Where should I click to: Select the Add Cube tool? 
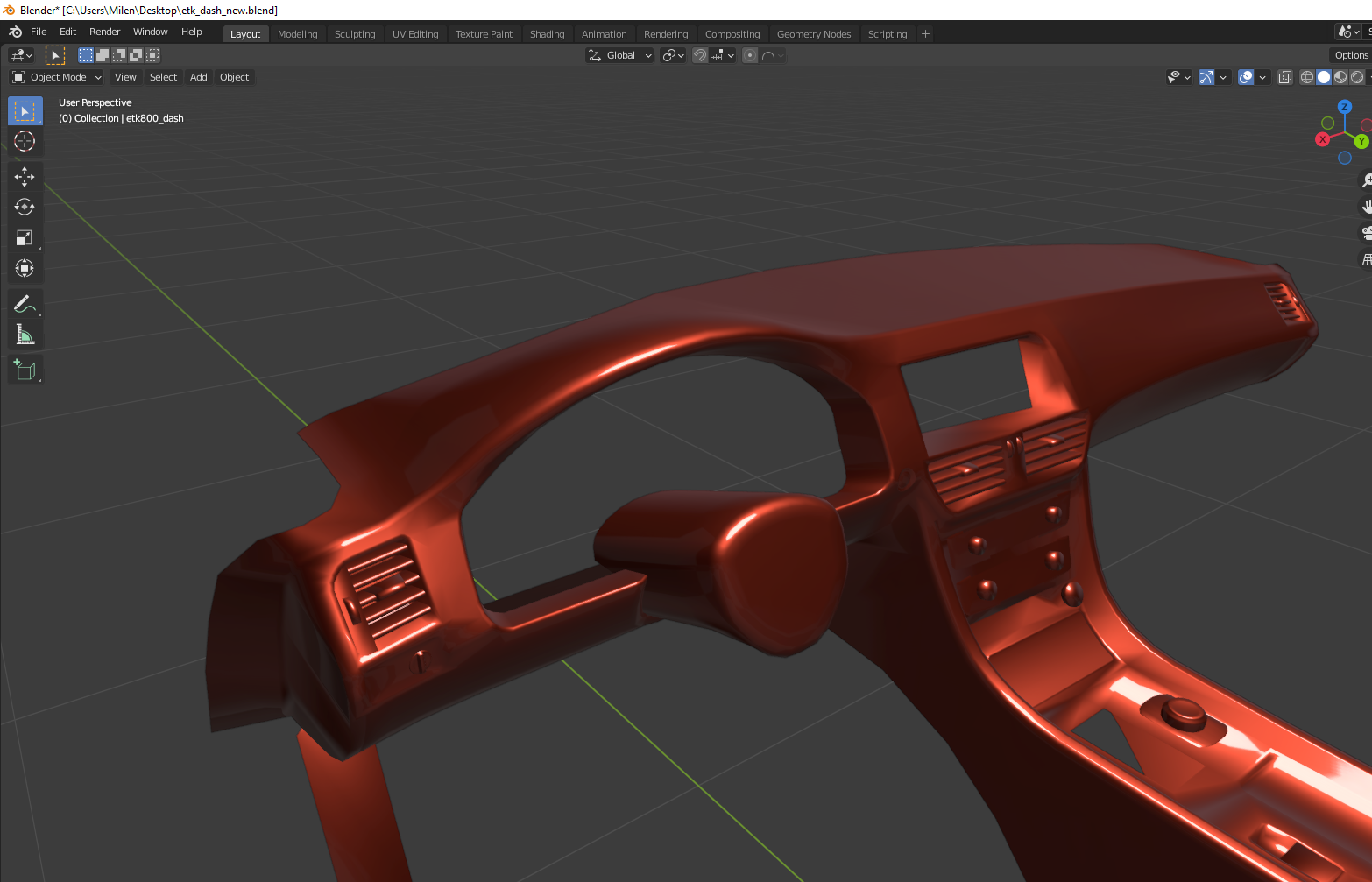coord(25,370)
